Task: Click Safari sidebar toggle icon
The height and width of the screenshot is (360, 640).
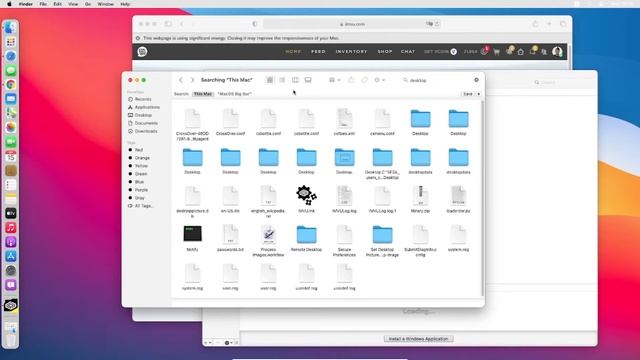Action: (168, 24)
